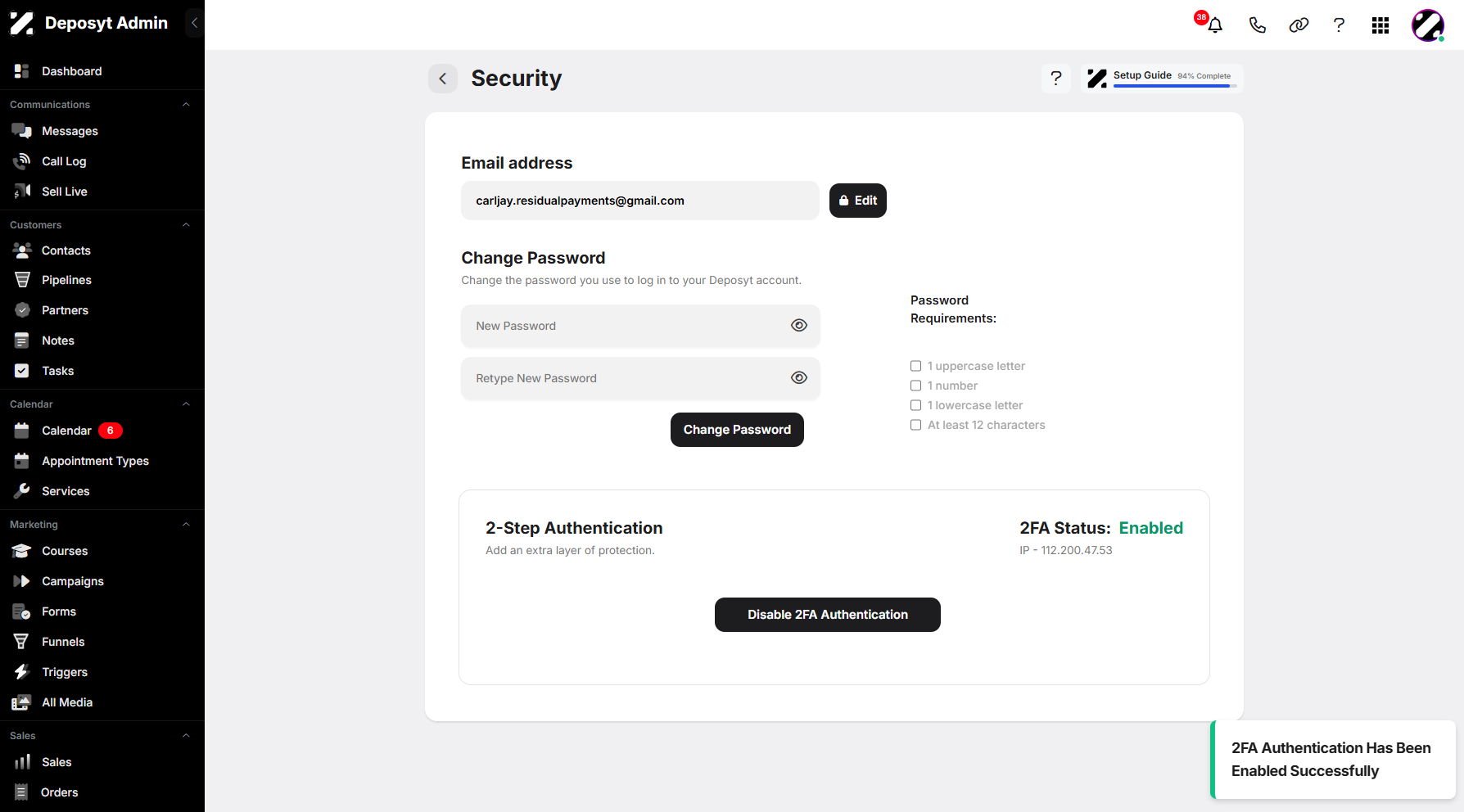1464x812 pixels.
Task: Click the Triggers lightning icon
Action: (21, 672)
